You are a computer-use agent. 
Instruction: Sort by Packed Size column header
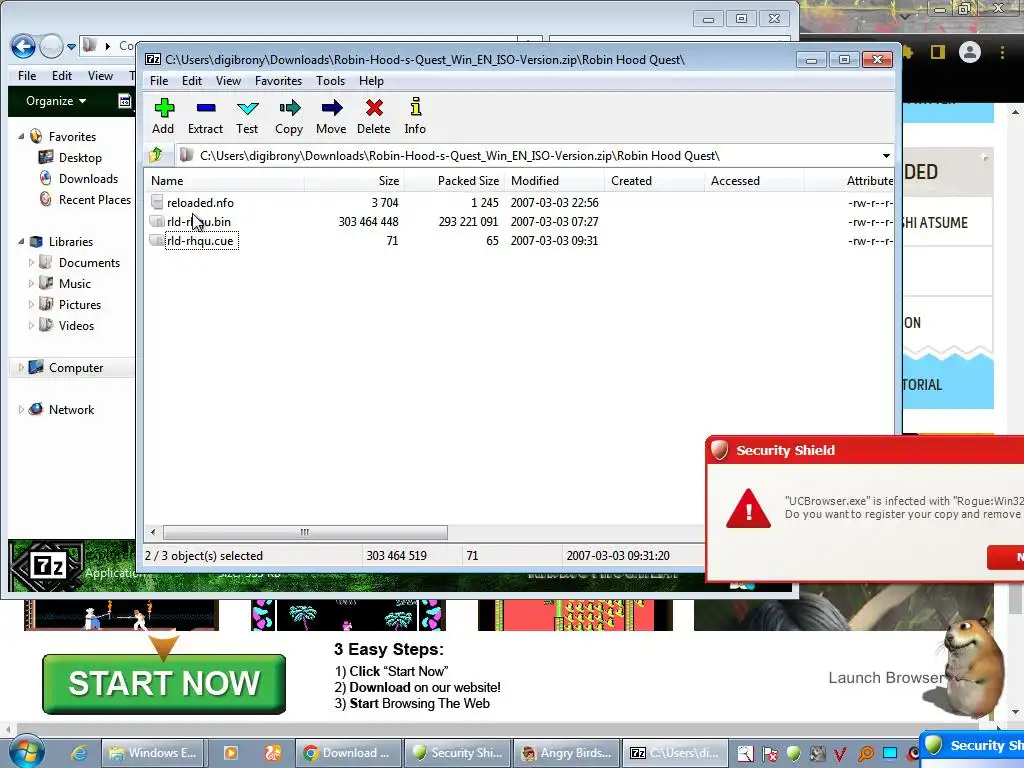454,181
